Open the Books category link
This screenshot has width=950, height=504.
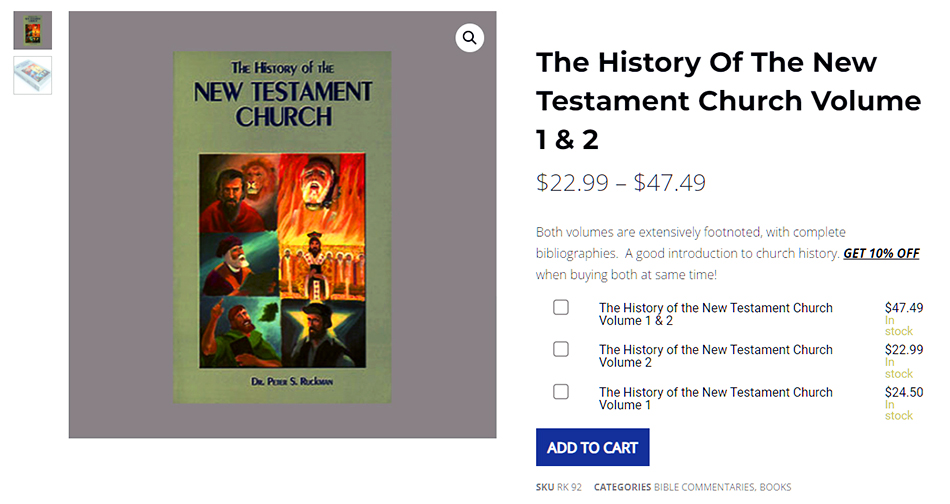(776, 488)
